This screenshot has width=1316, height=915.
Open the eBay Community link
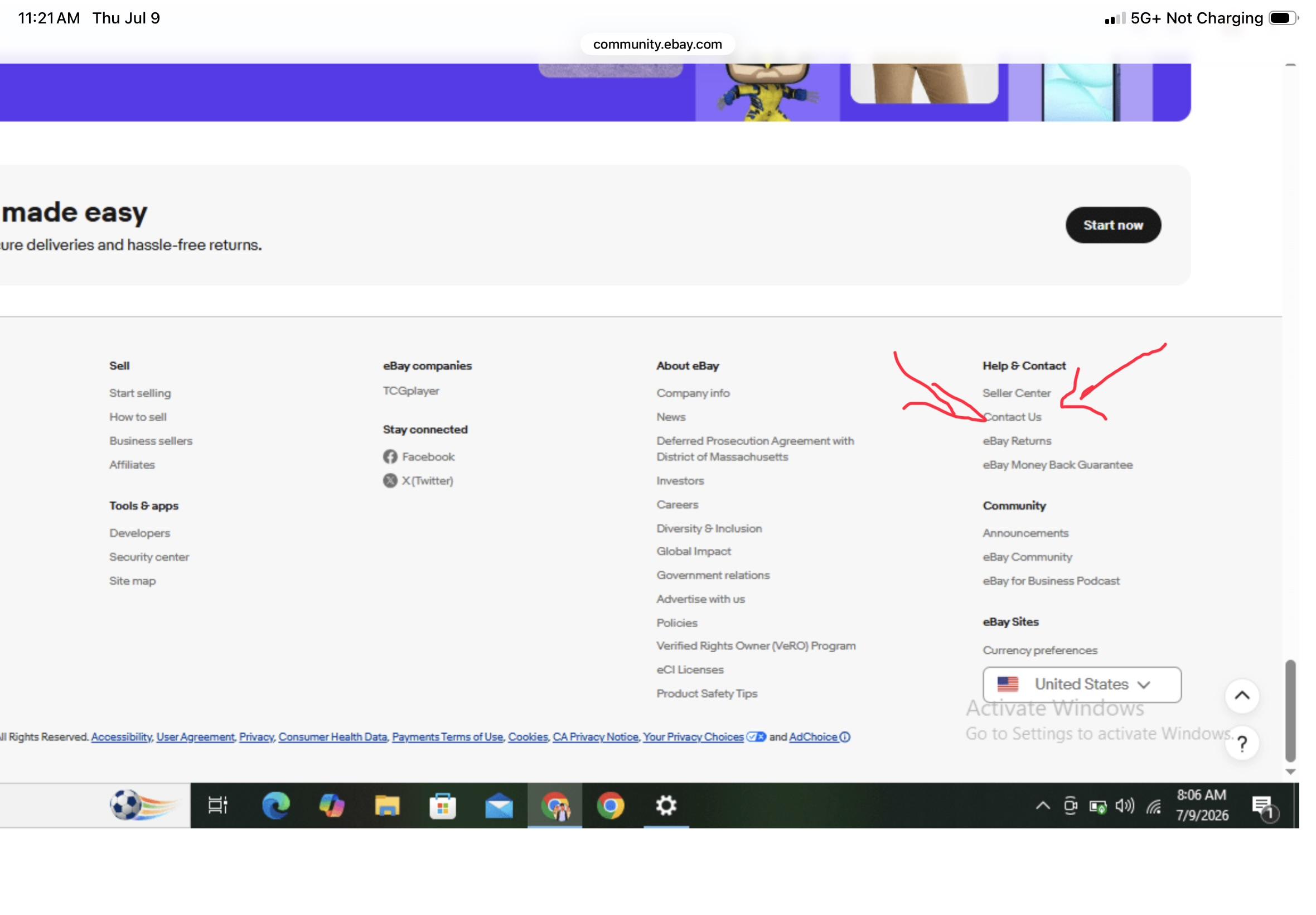1027,557
